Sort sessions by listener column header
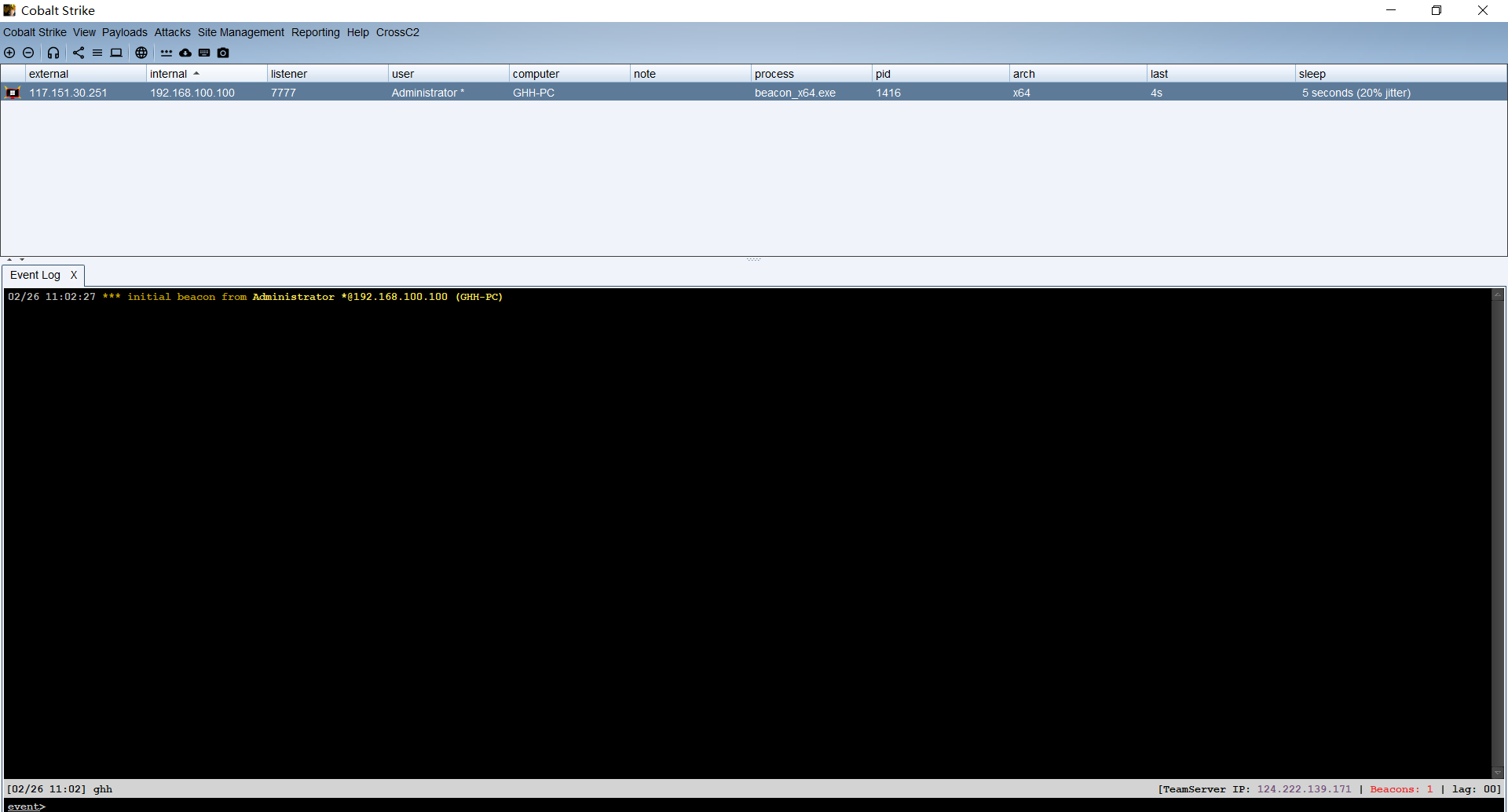1508x812 pixels. (x=328, y=74)
